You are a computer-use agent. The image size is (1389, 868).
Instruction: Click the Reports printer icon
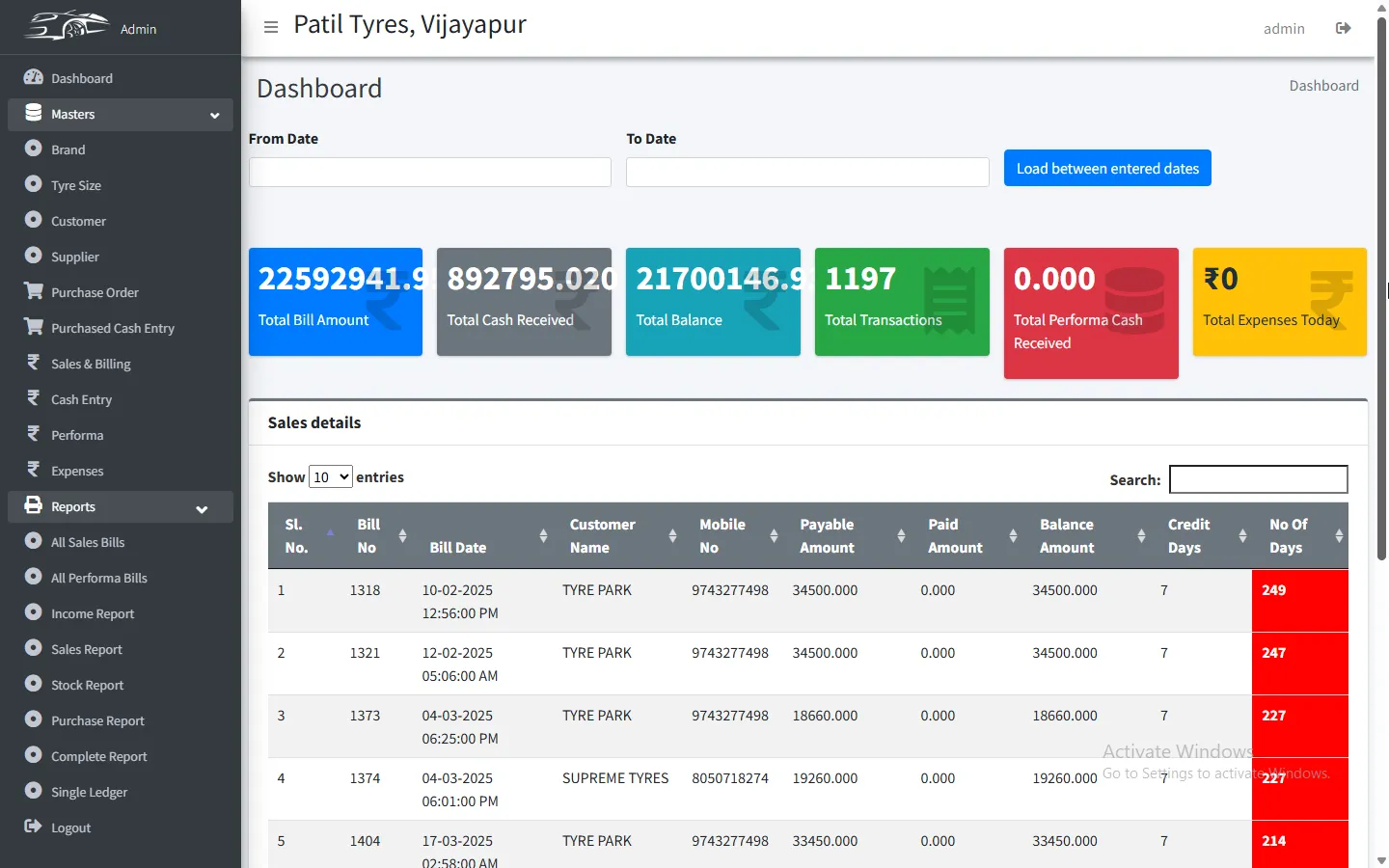coord(34,505)
